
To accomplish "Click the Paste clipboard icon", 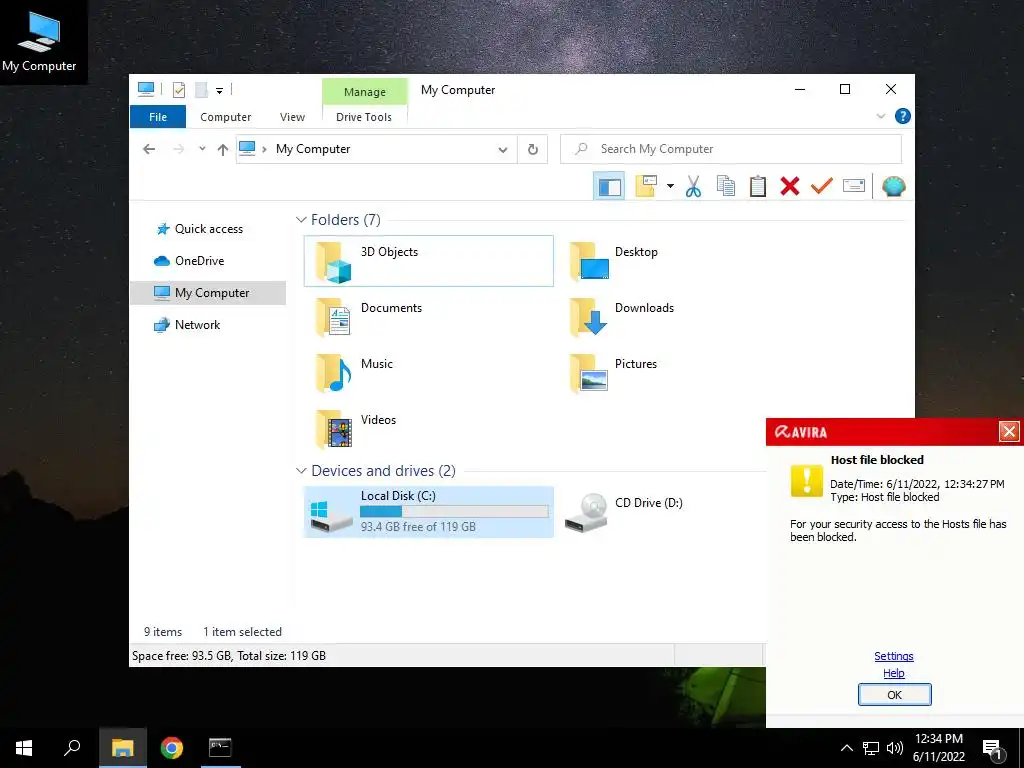I will (x=758, y=186).
